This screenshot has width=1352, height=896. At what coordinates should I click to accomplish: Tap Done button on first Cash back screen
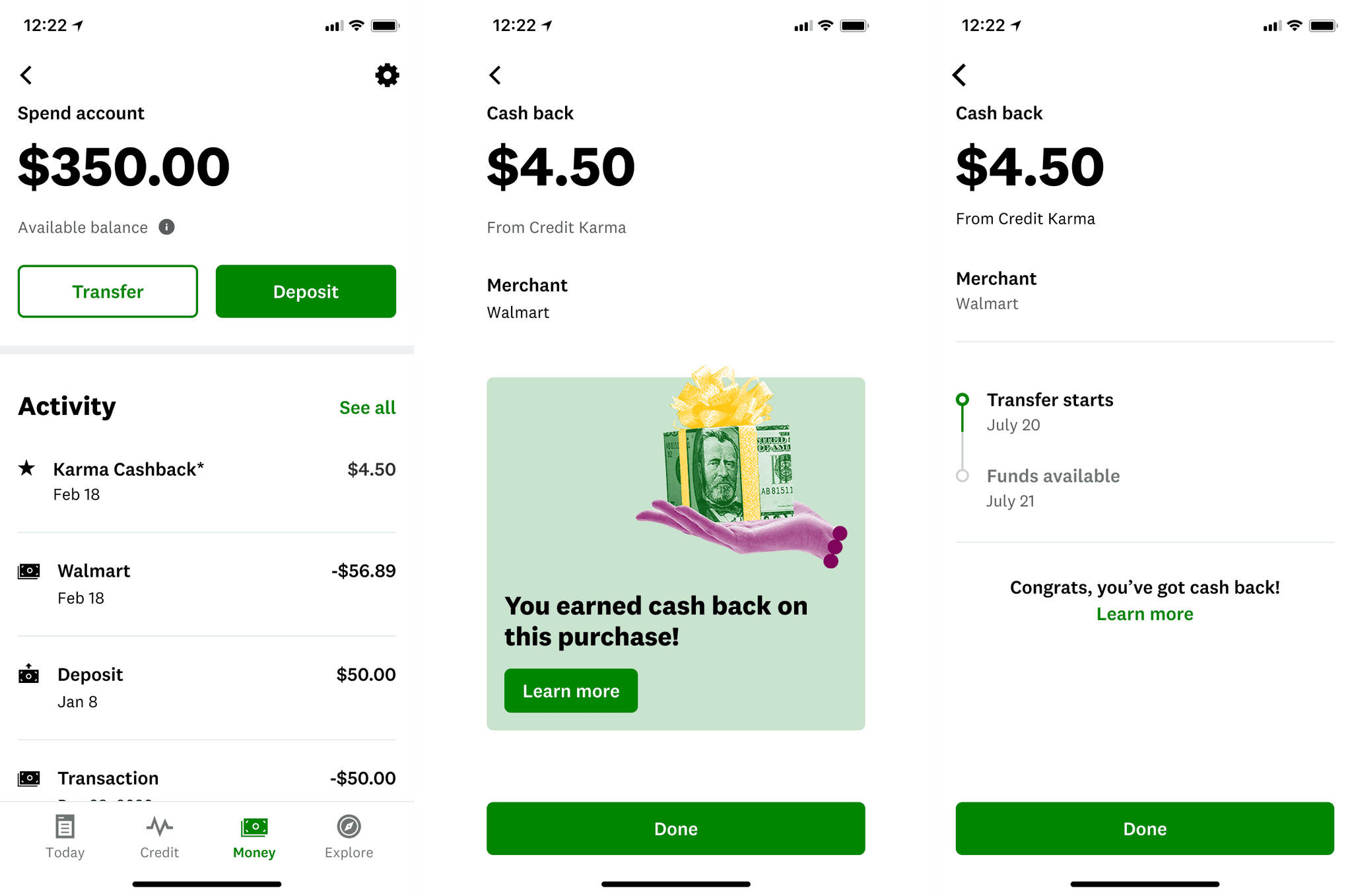click(x=676, y=828)
